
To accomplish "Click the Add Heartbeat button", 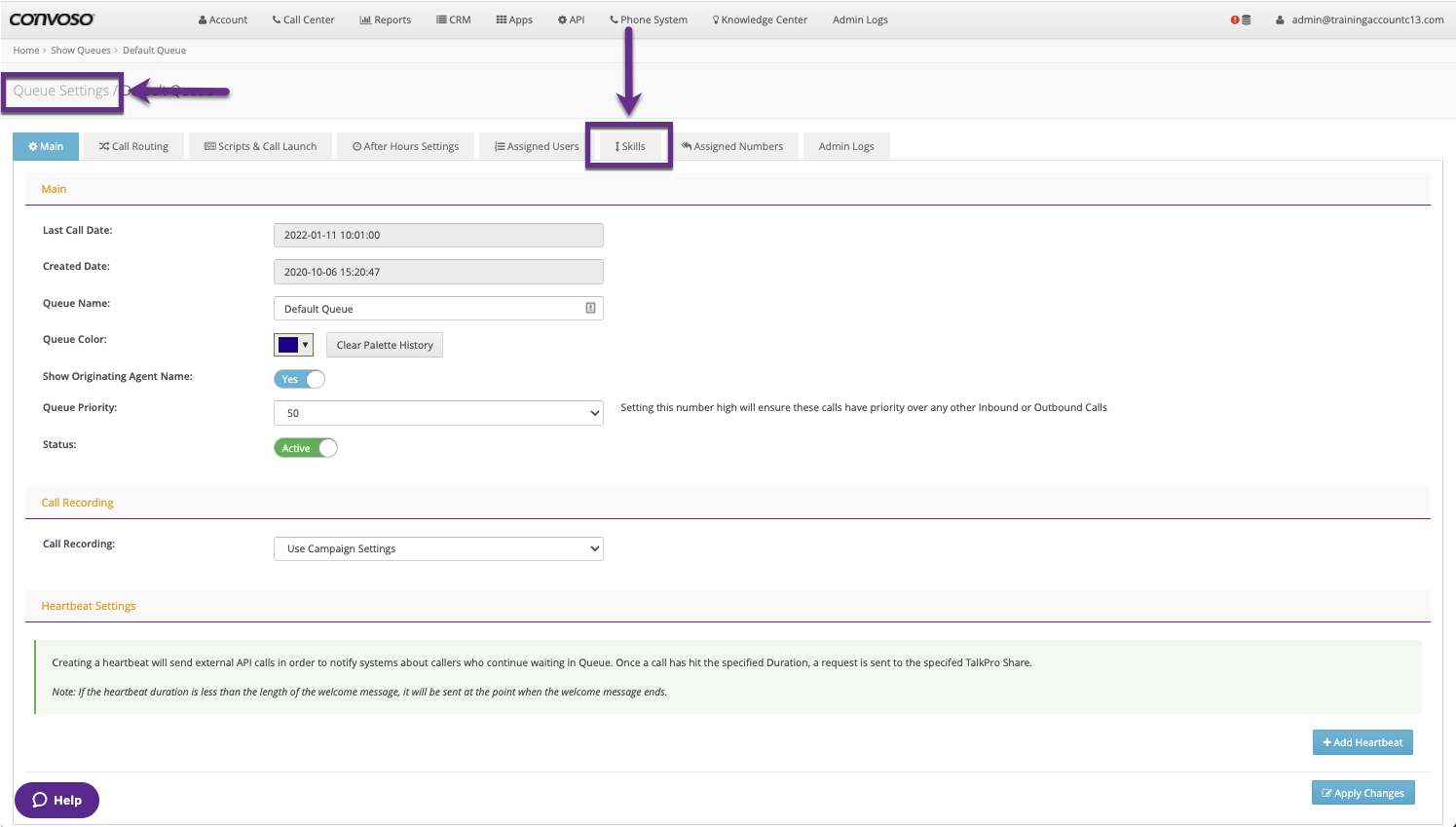I will (x=1362, y=742).
